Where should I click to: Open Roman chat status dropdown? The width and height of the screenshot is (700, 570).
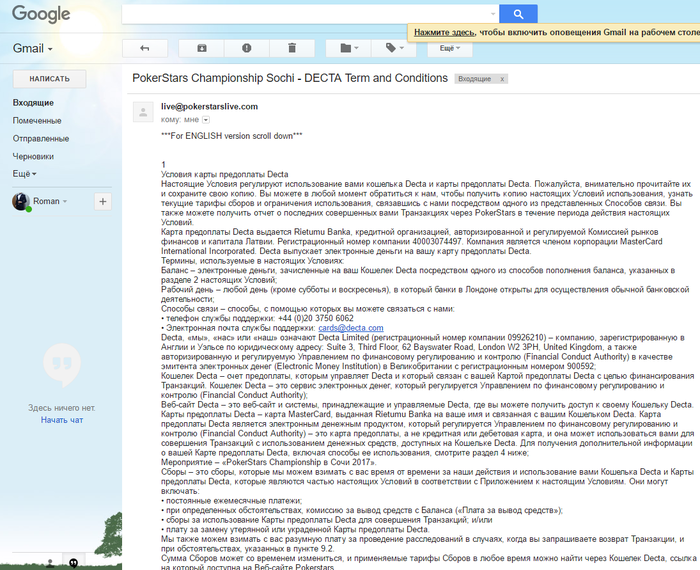point(65,201)
